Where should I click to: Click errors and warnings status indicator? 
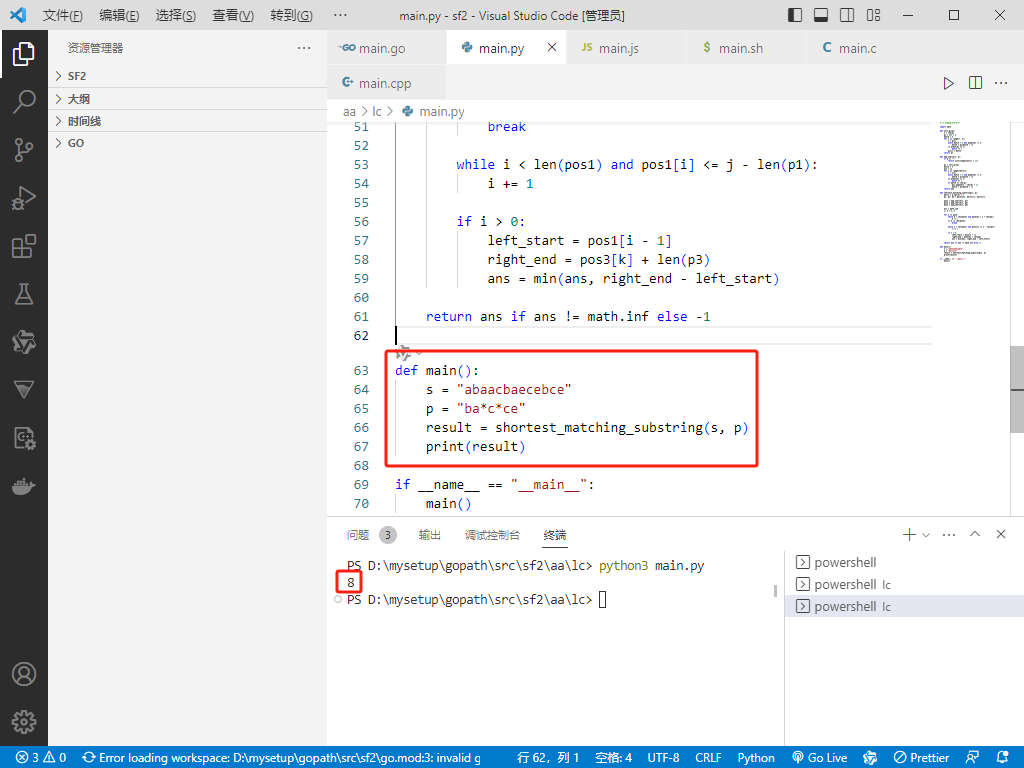pos(41,758)
